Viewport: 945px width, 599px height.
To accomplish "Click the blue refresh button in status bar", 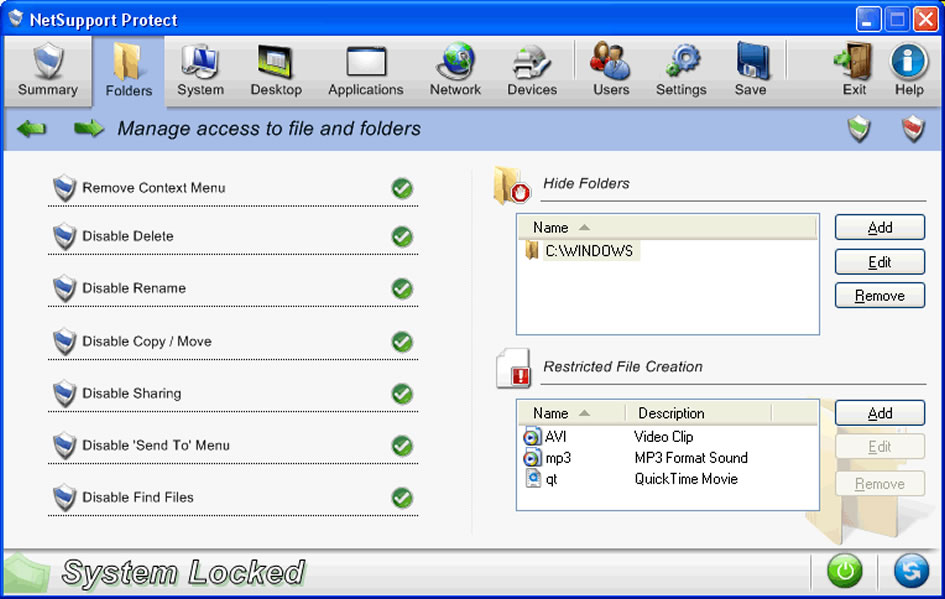I will click(x=911, y=571).
